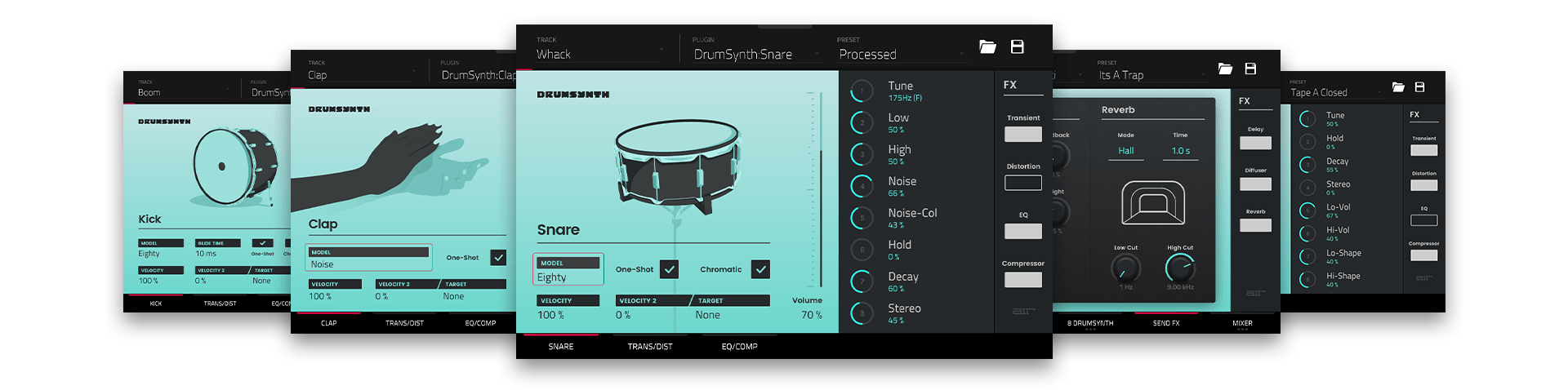This screenshot has width=1568, height=390.
Task: Click the Reverb High Cut knob
Action: point(1180,268)
